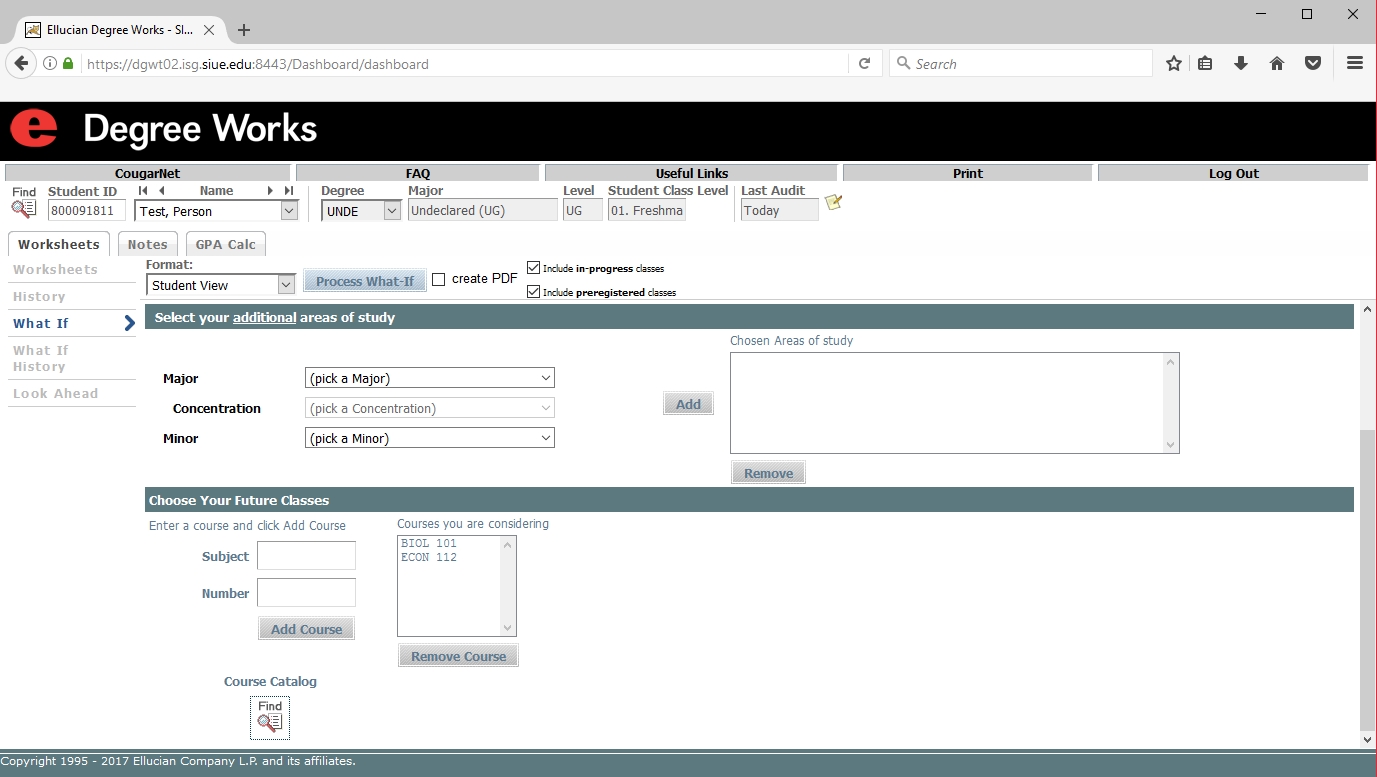The image size is (1377, 777).
Task: Click the Process What-If button
Action: pos(364,281)
